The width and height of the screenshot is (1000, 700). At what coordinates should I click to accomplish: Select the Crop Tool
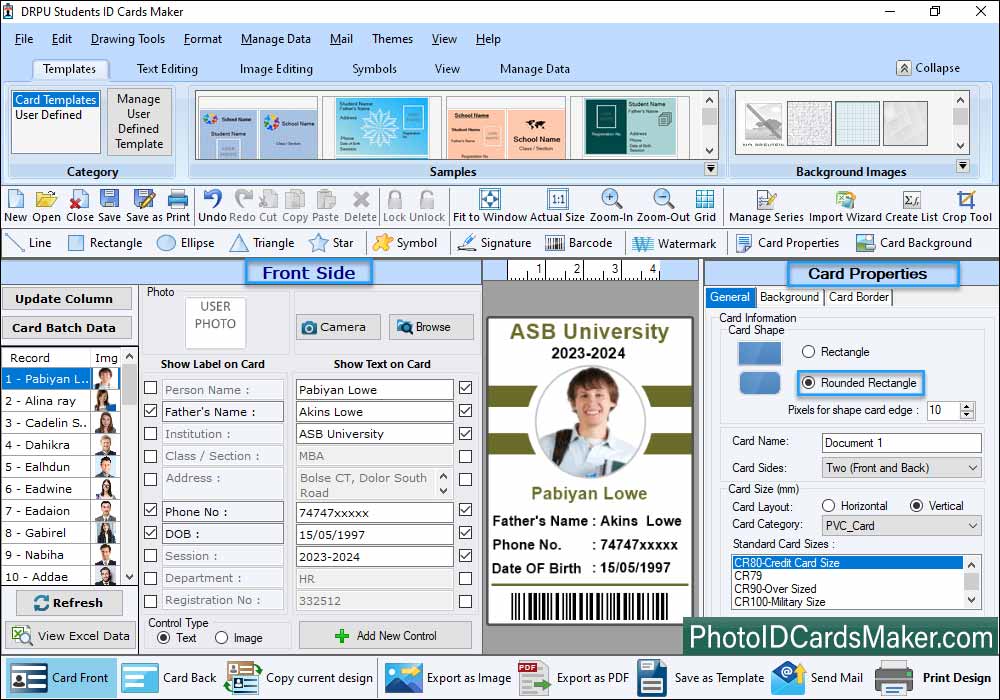967,205
